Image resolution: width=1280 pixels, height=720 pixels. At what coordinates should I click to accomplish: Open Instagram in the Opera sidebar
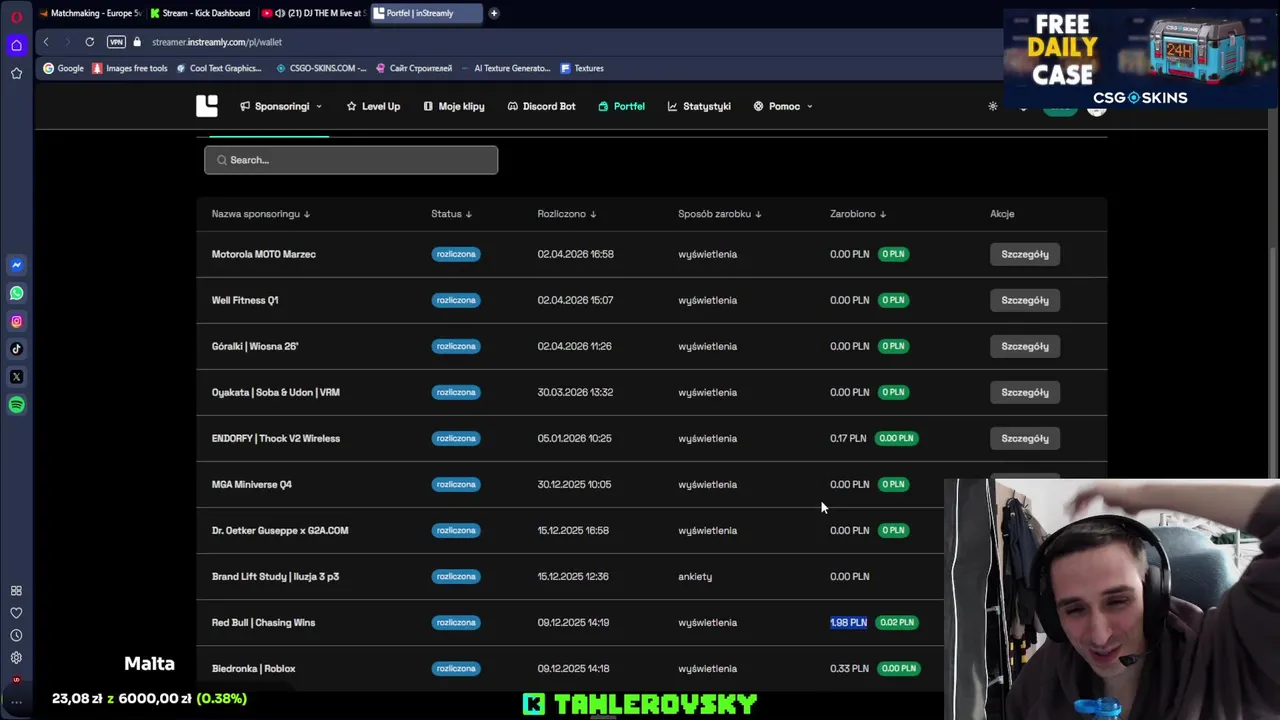coord(16,321)
